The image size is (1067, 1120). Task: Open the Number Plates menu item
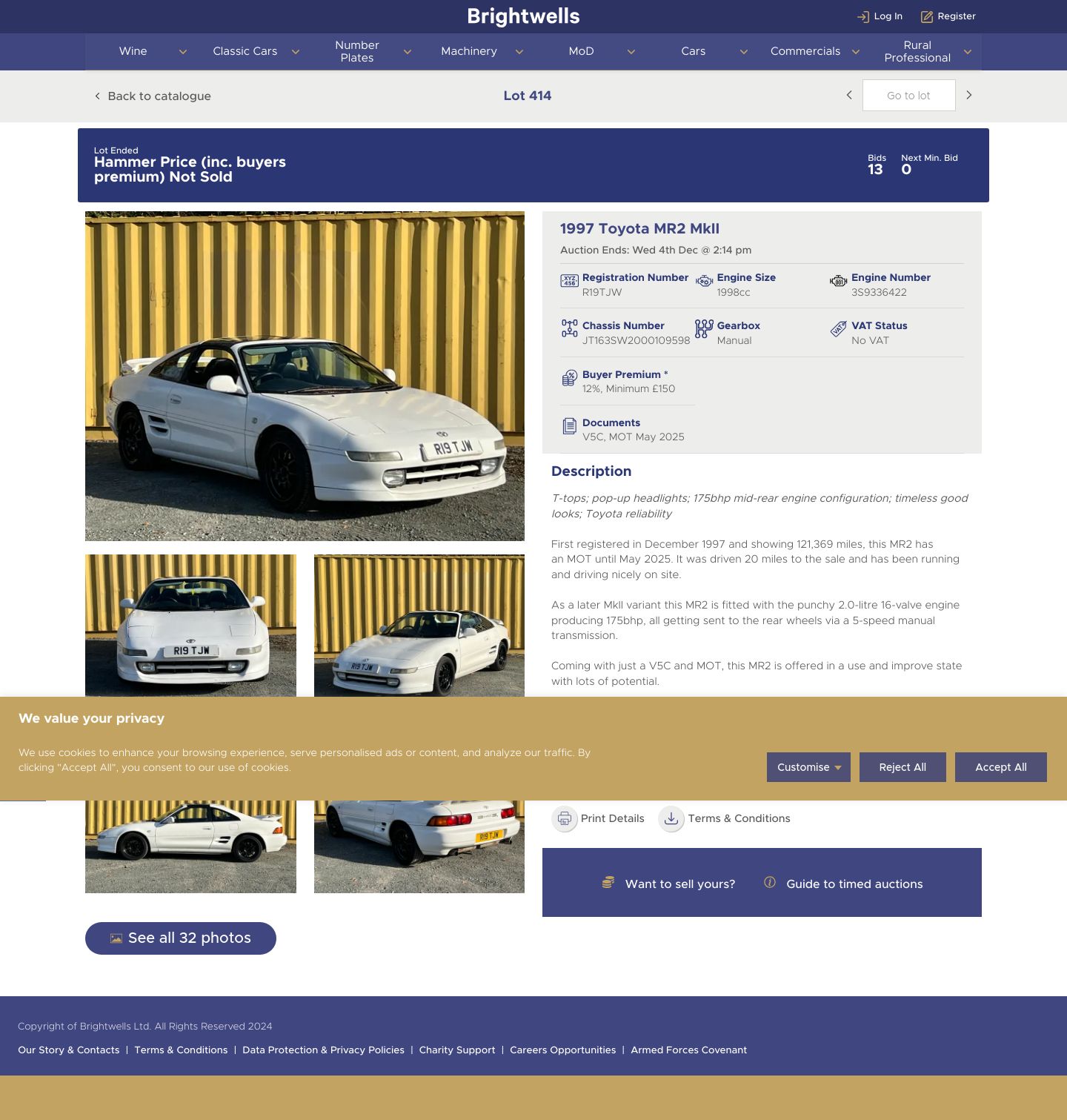pos(357,51)
